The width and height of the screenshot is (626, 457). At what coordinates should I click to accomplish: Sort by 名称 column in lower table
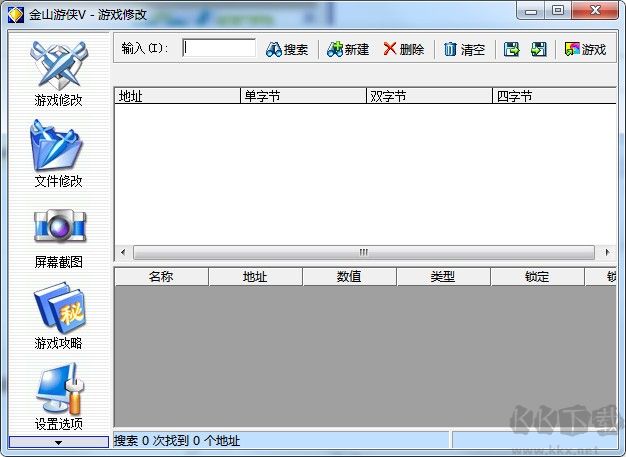click(161, 277)
